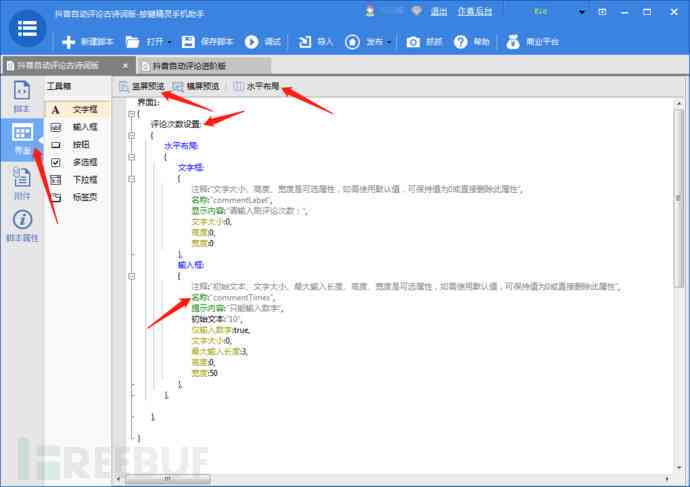Click the 导入 import icon
Viewport: 690px width, 487px height.
click(305, 42)
